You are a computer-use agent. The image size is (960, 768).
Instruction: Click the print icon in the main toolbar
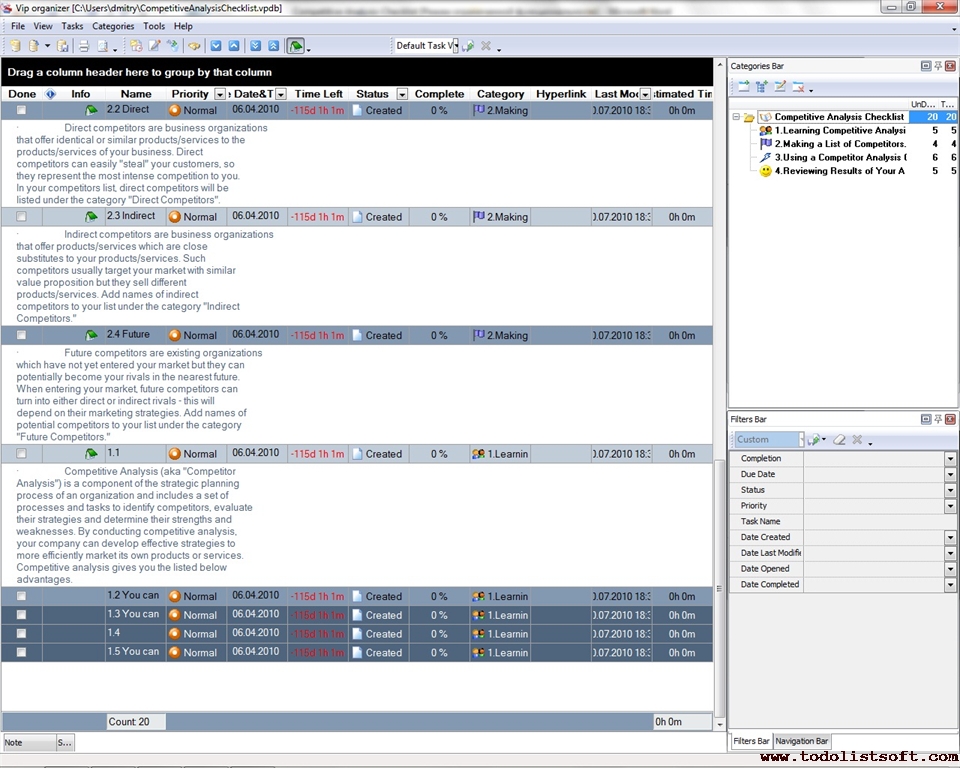click(84, 46)
